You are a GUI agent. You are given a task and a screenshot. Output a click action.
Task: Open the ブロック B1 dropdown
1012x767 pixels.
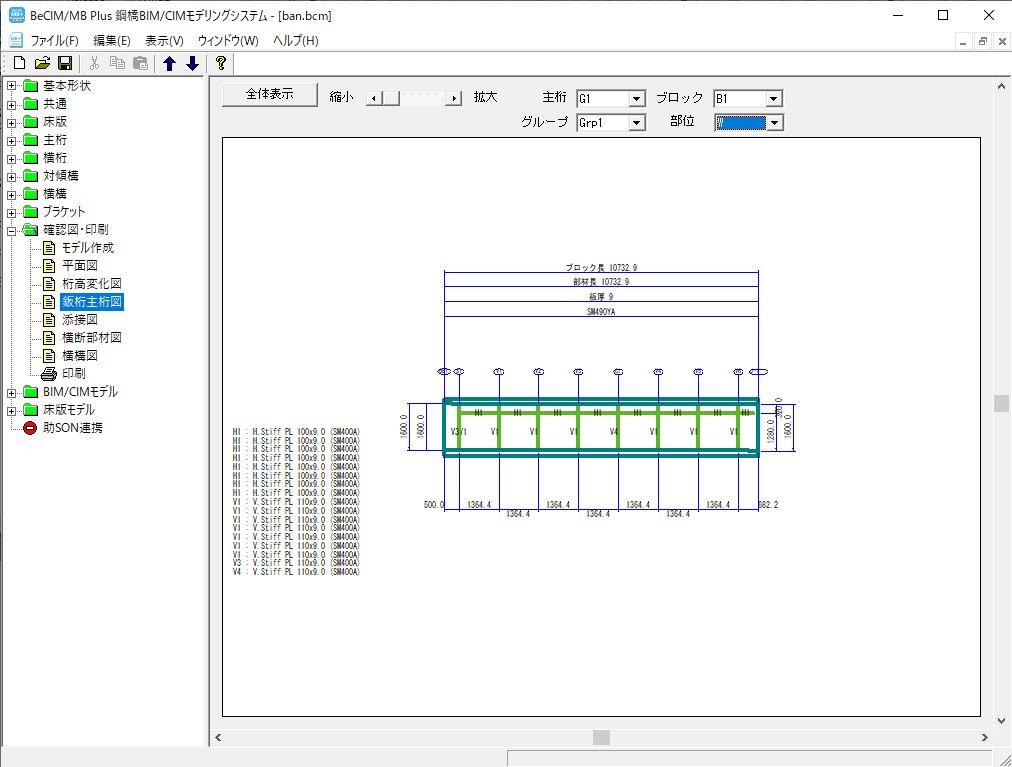click(x=773, y=99)
